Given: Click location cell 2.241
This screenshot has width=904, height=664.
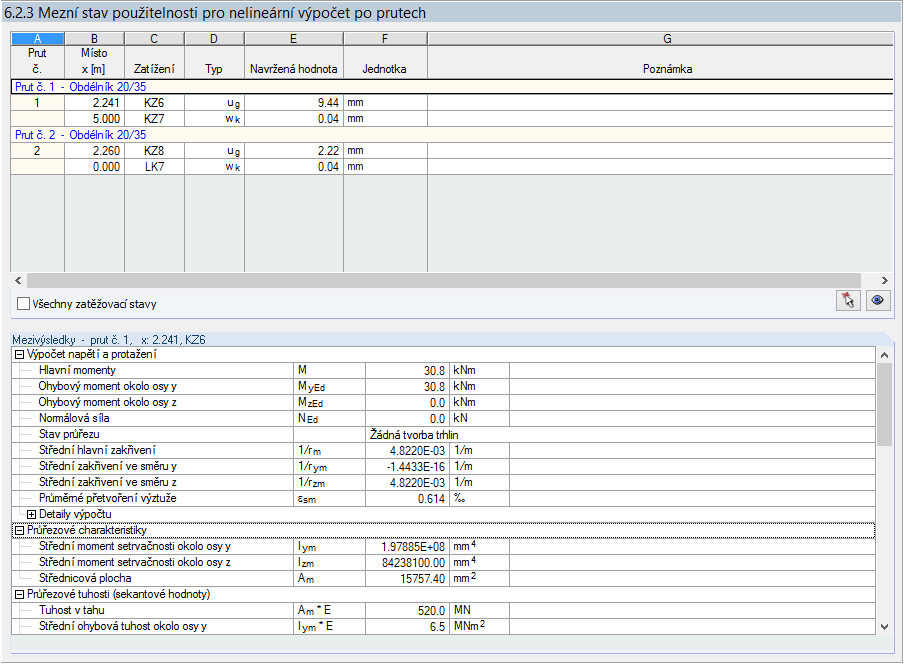Looking at the screenshot, I should click(95, 103).
